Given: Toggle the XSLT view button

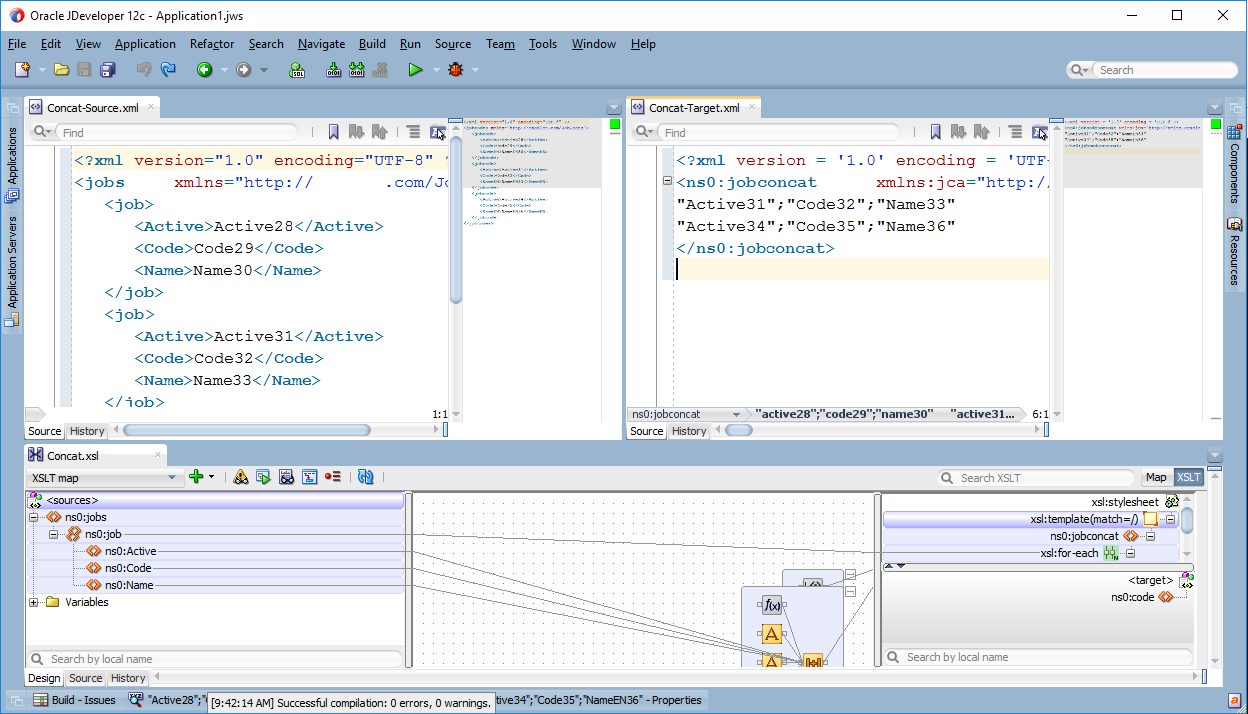Looking at the screenshot, I should 1188,478.
